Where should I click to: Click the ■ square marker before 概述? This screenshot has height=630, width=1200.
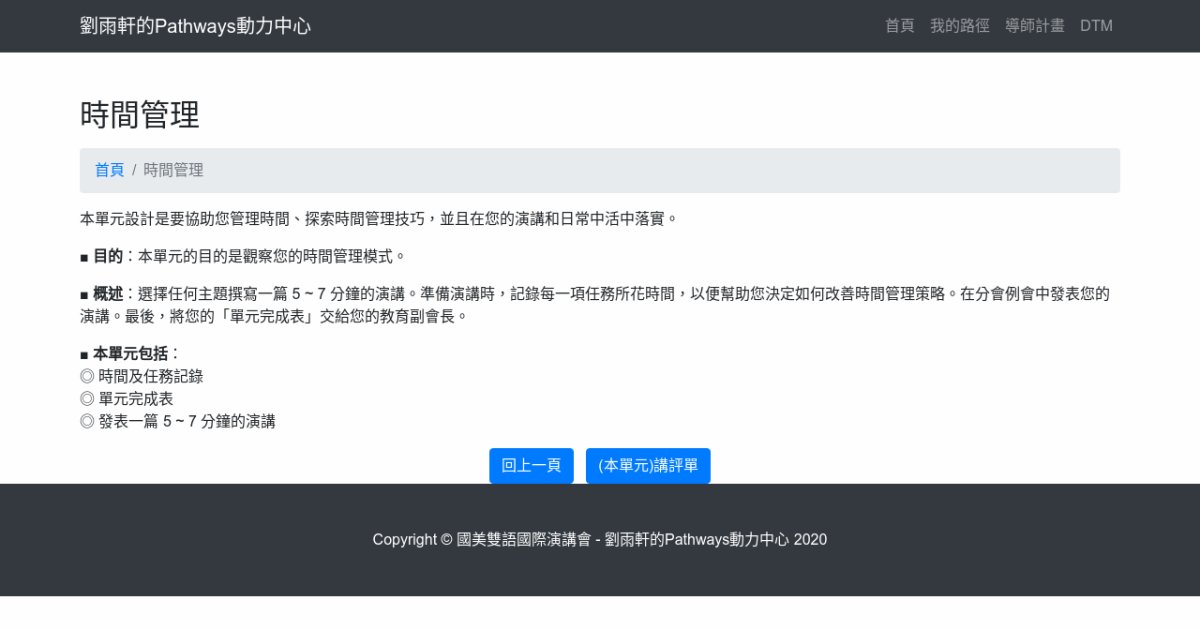tap(84, 294)
